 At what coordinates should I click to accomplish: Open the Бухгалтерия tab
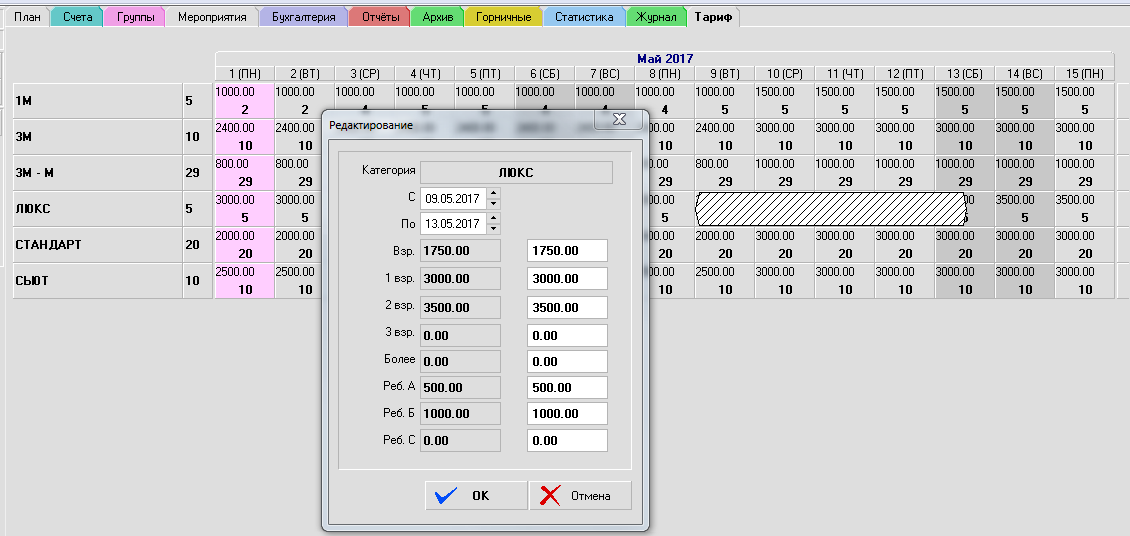click(x=303, y=17)
